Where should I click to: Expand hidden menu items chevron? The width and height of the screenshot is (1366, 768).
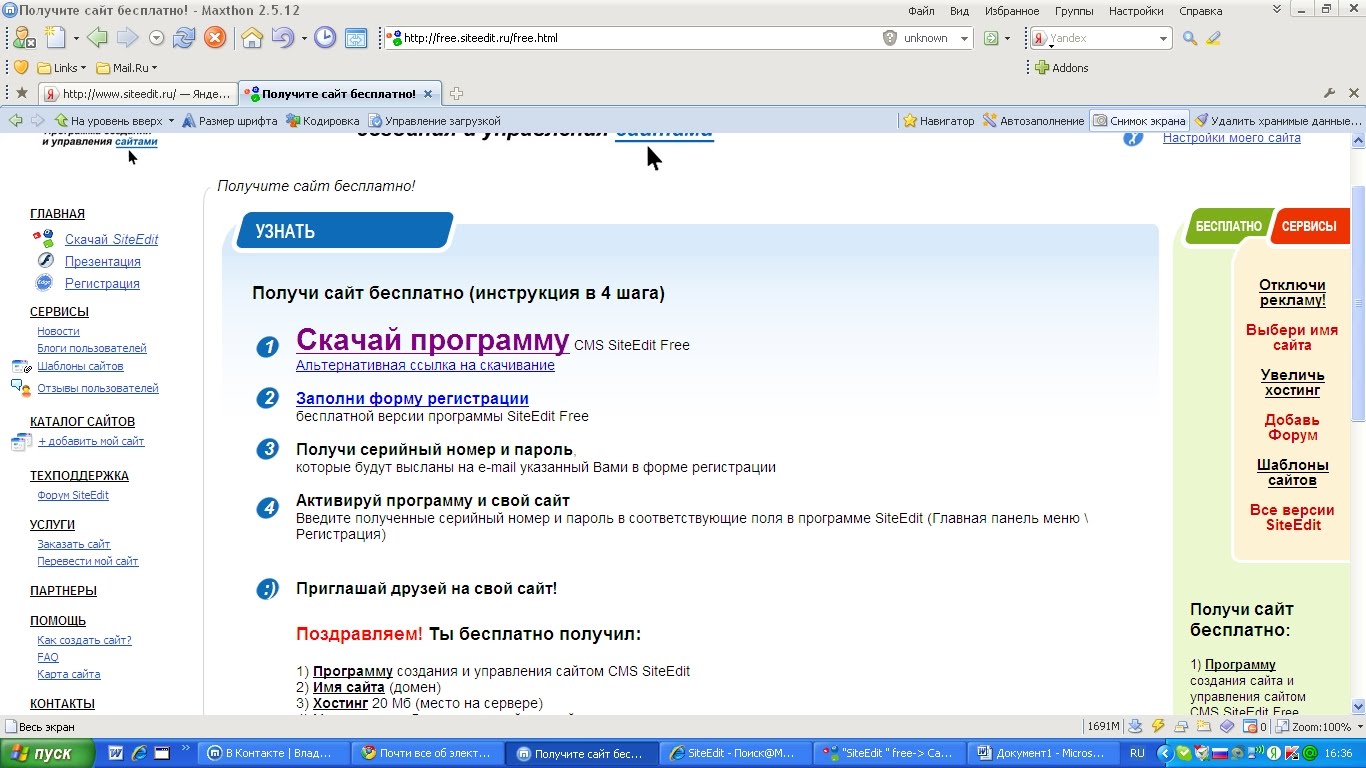click(1277, 10)
